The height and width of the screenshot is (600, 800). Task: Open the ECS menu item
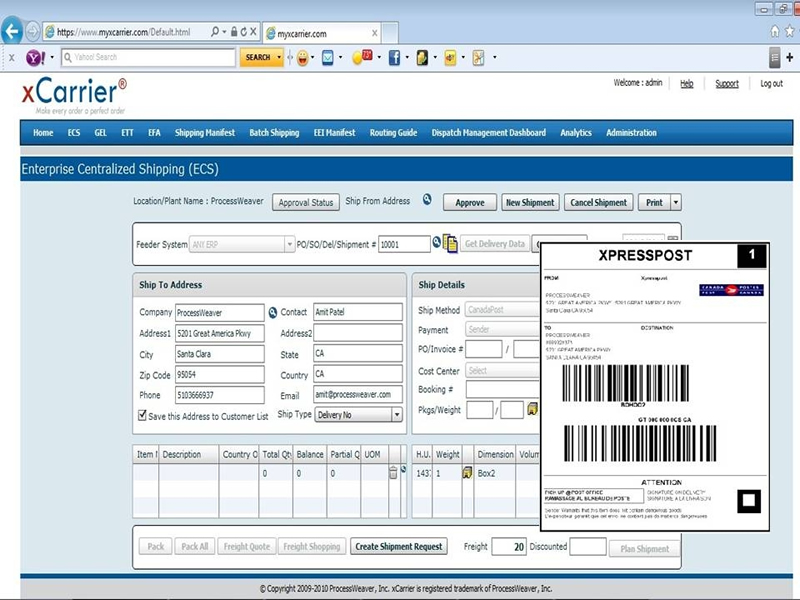74,133
